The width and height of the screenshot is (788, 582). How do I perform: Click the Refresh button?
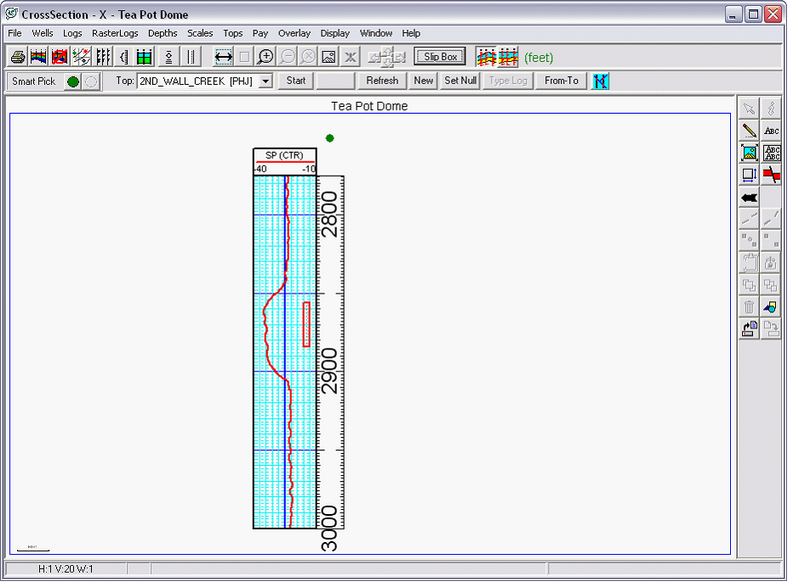click(382, 81)
